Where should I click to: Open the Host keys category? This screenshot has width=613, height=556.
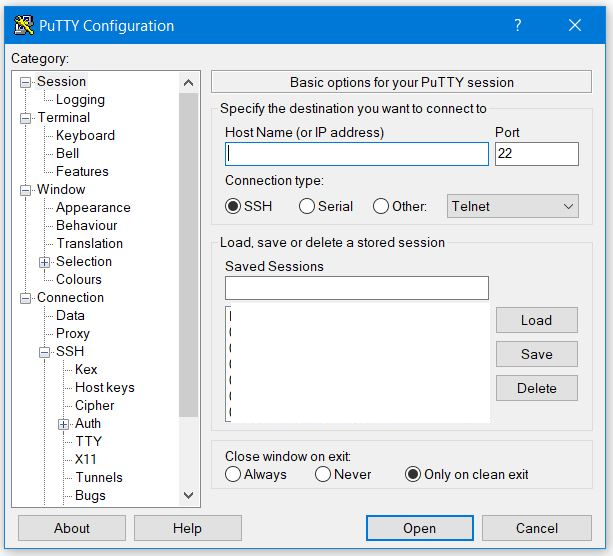point(105,387)
